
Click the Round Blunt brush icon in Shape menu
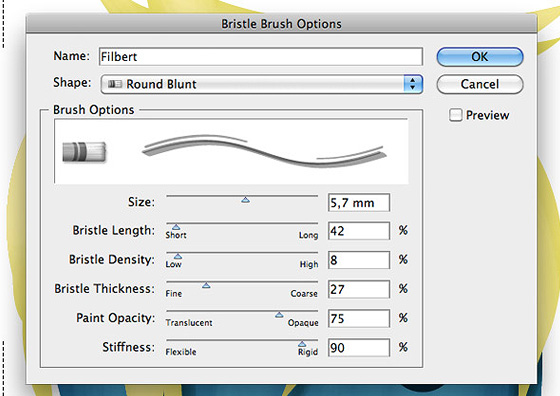point(115,84)
